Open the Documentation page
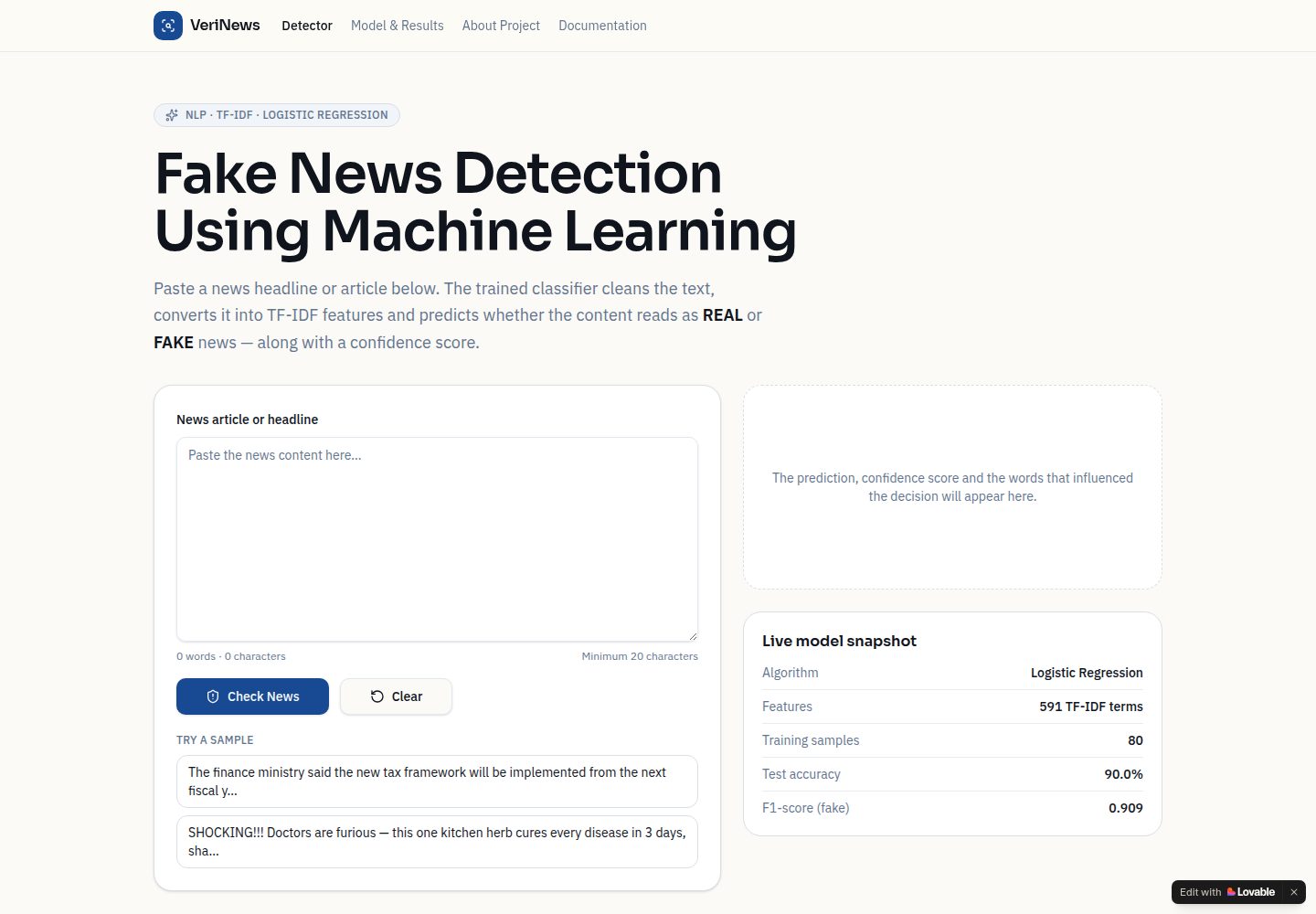The height and width of the screenshot is (914, 1316). 602,26
